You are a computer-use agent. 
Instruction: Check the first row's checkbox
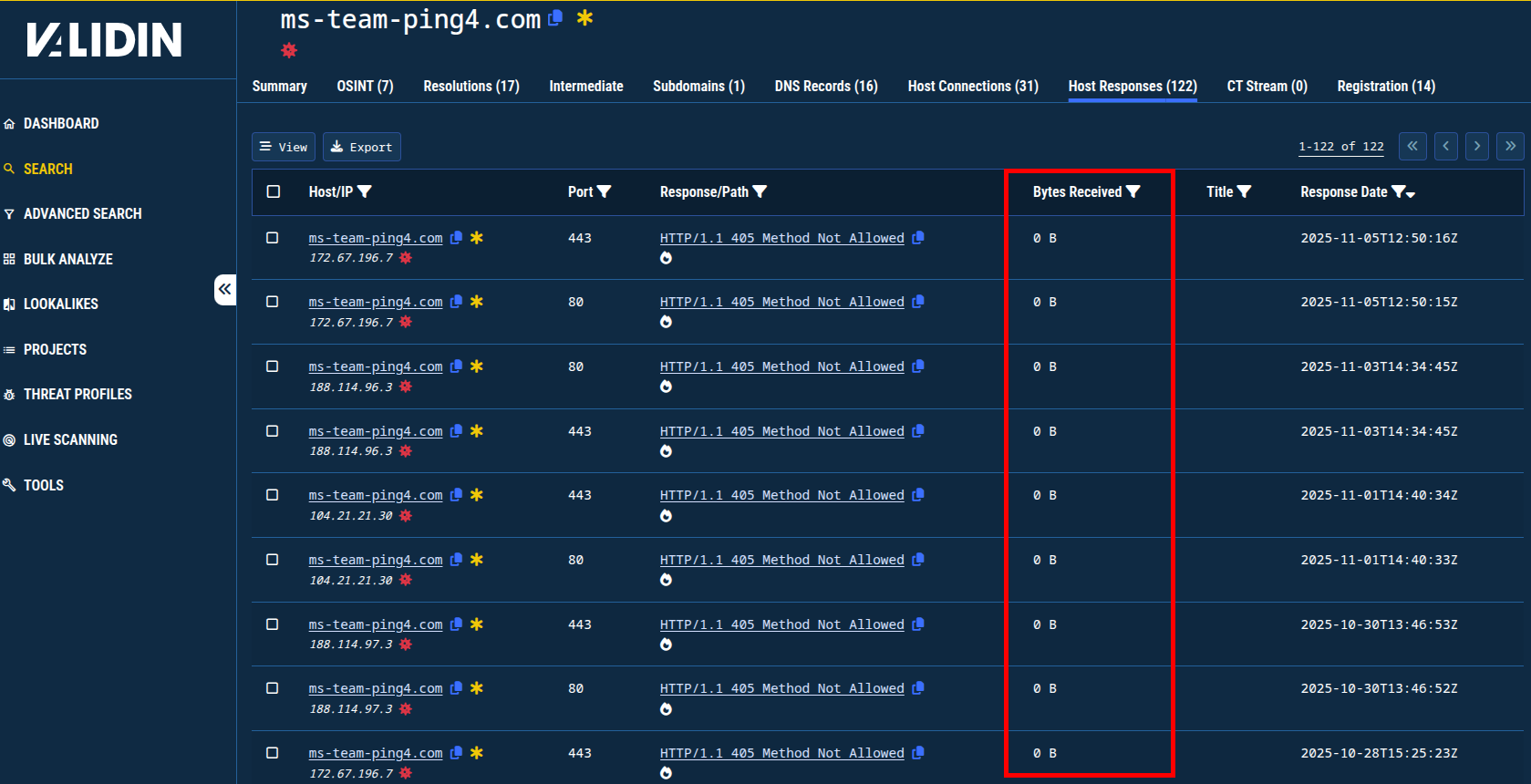273,238
